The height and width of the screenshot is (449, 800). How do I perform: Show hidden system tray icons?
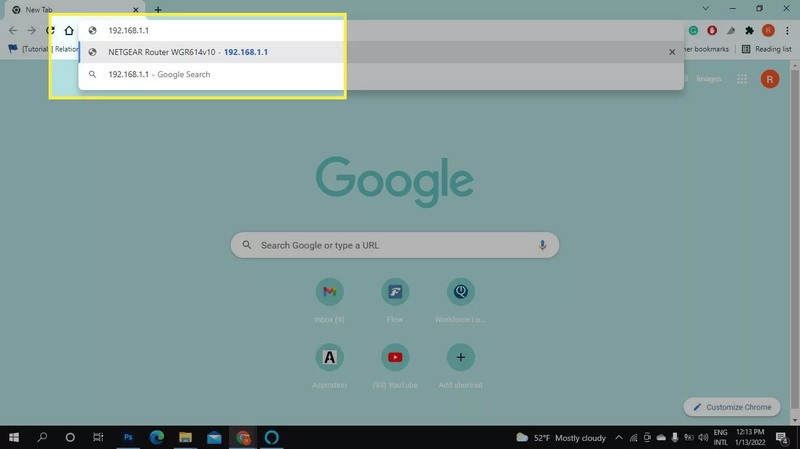(x=619, y=438)
